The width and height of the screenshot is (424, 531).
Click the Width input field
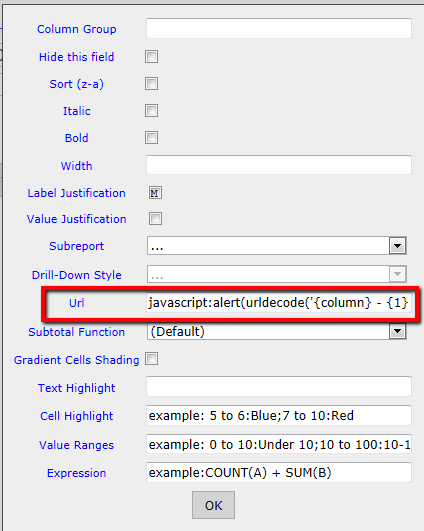[x=279, y=165]
